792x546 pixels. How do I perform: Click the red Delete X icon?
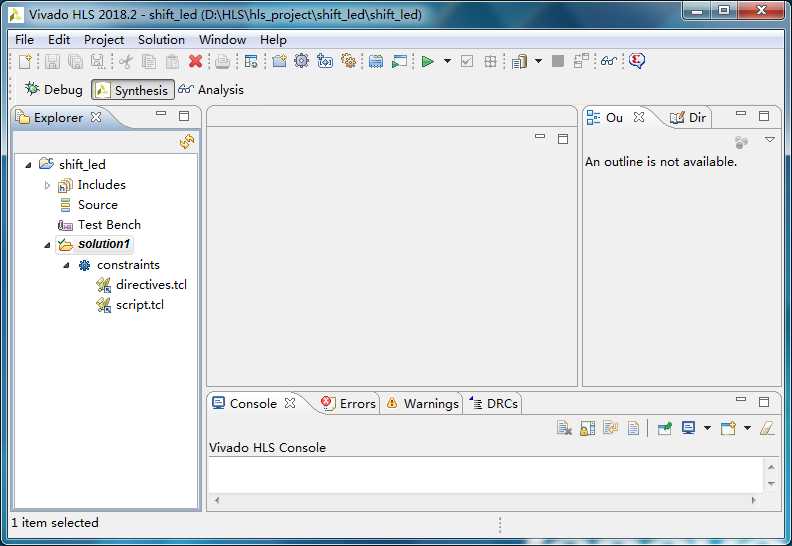(195, 61)
